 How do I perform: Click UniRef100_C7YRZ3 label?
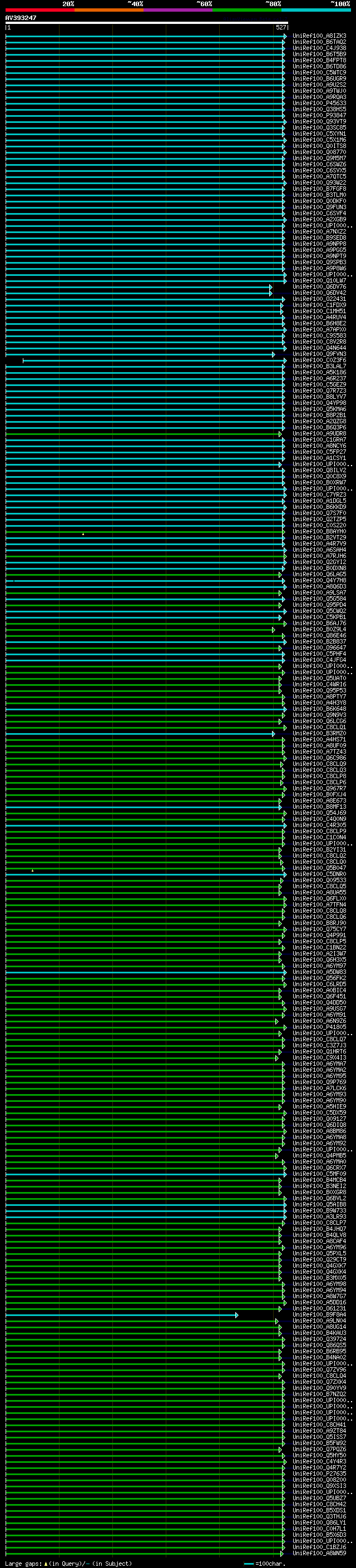[x=319, y=495]
